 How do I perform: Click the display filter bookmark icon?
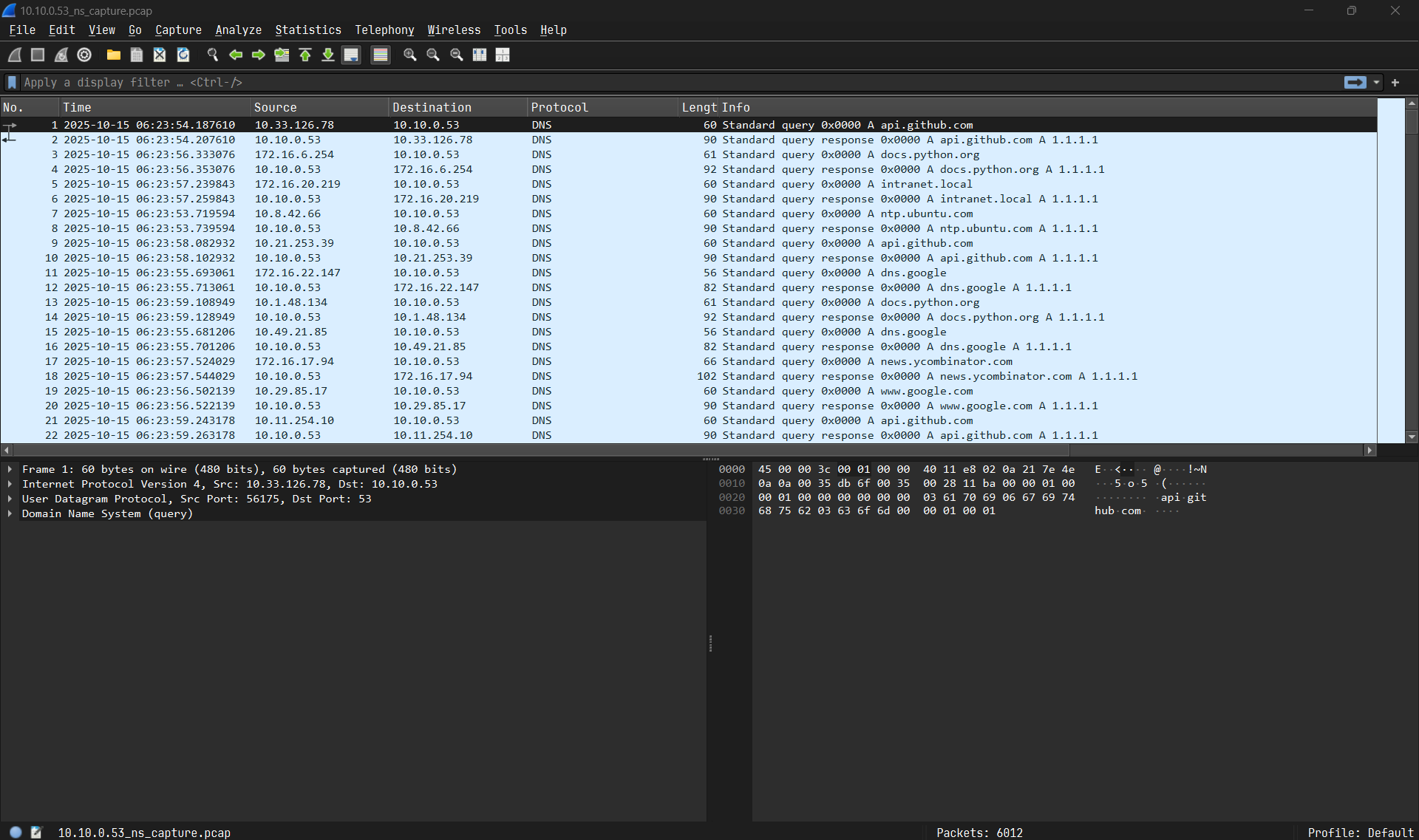point(12,82)
